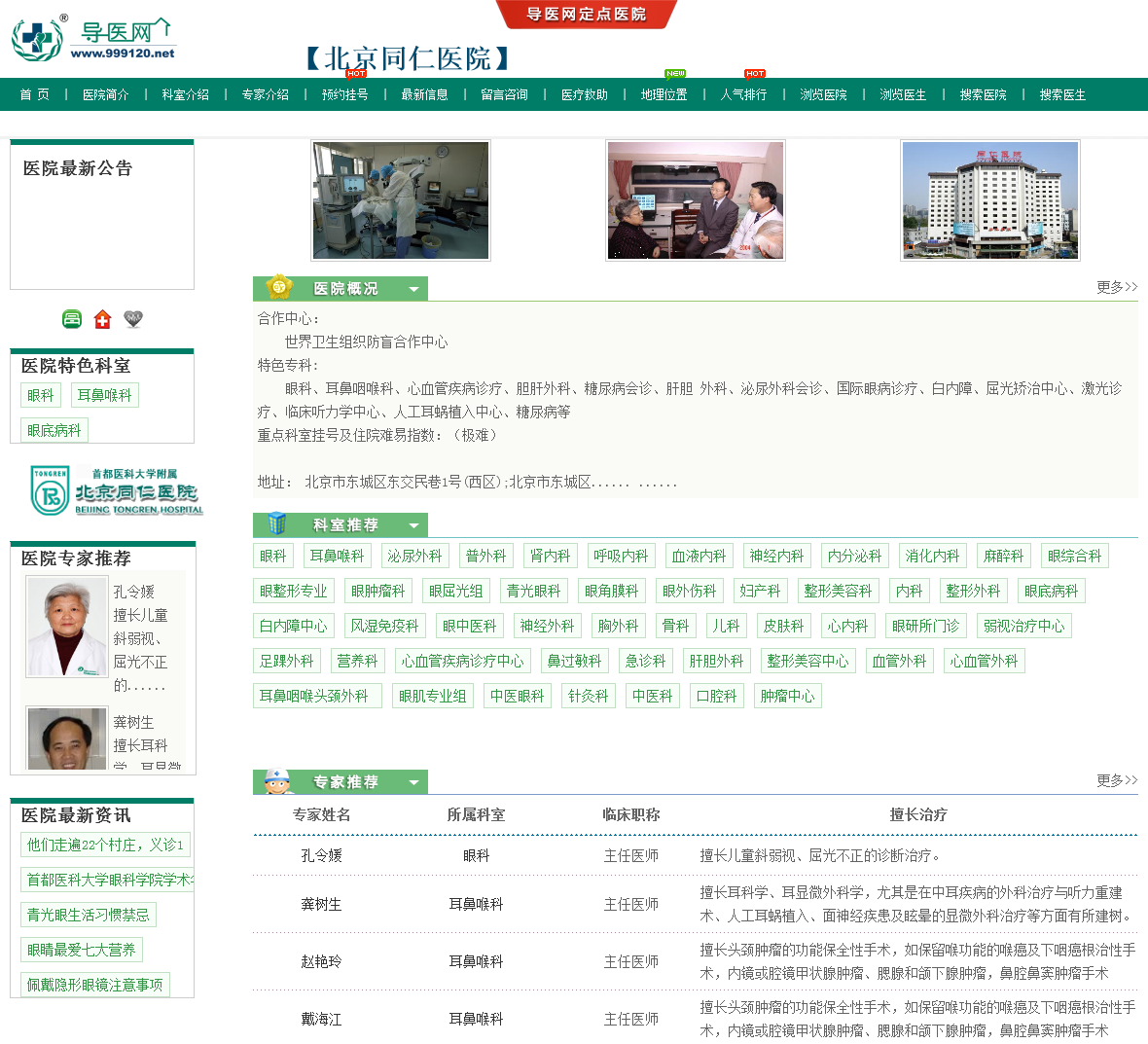Image resolution: width=1148 pixels, height=1044 pixels.
Task: Select 肾内科 department tag
Action: (551, 556)
